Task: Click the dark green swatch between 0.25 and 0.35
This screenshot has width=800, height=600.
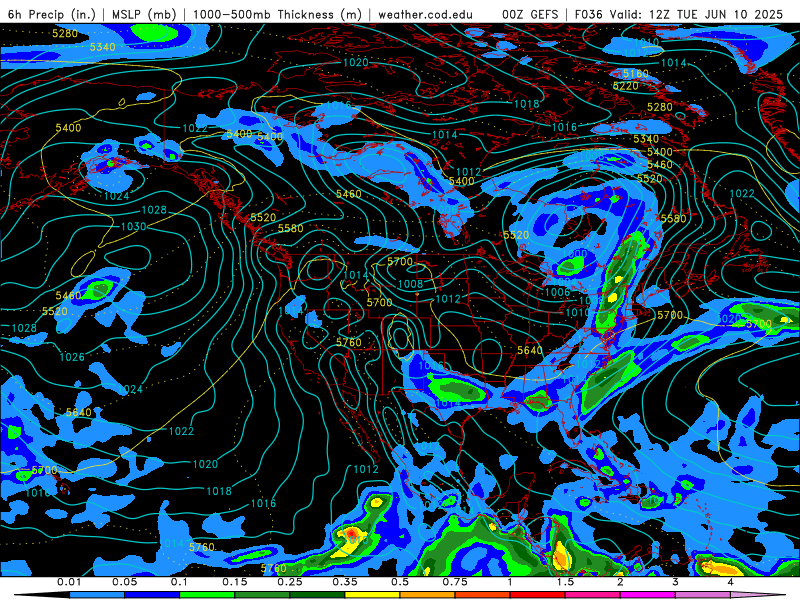Action: click(317, 595)
